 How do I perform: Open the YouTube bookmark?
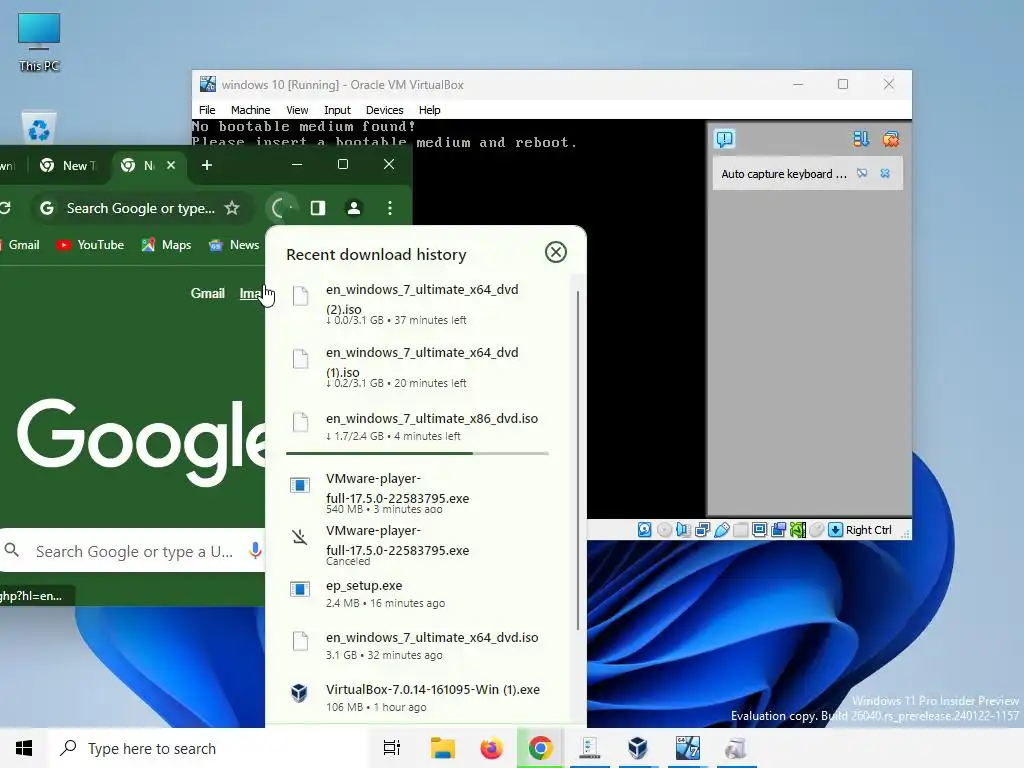(x=90, y=245)
